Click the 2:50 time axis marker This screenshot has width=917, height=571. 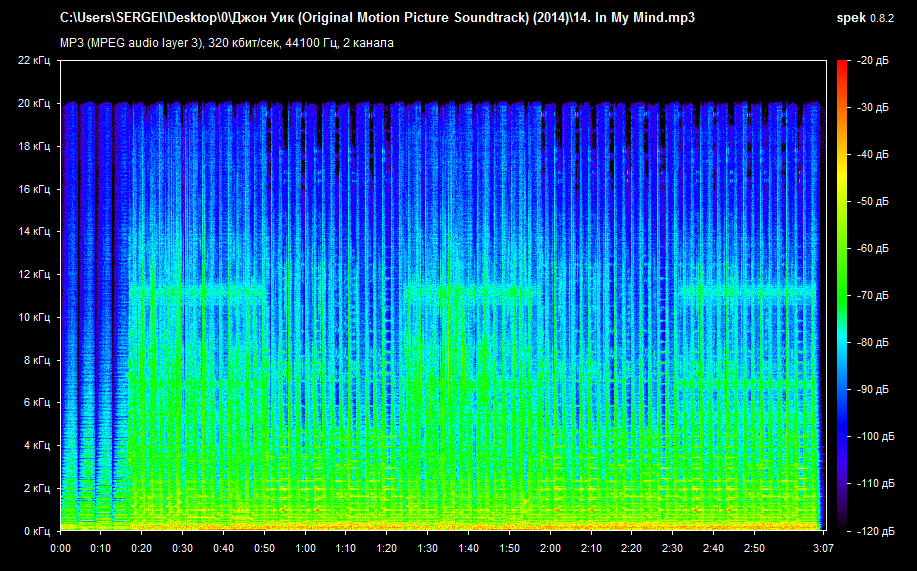(x=753, y=549)
